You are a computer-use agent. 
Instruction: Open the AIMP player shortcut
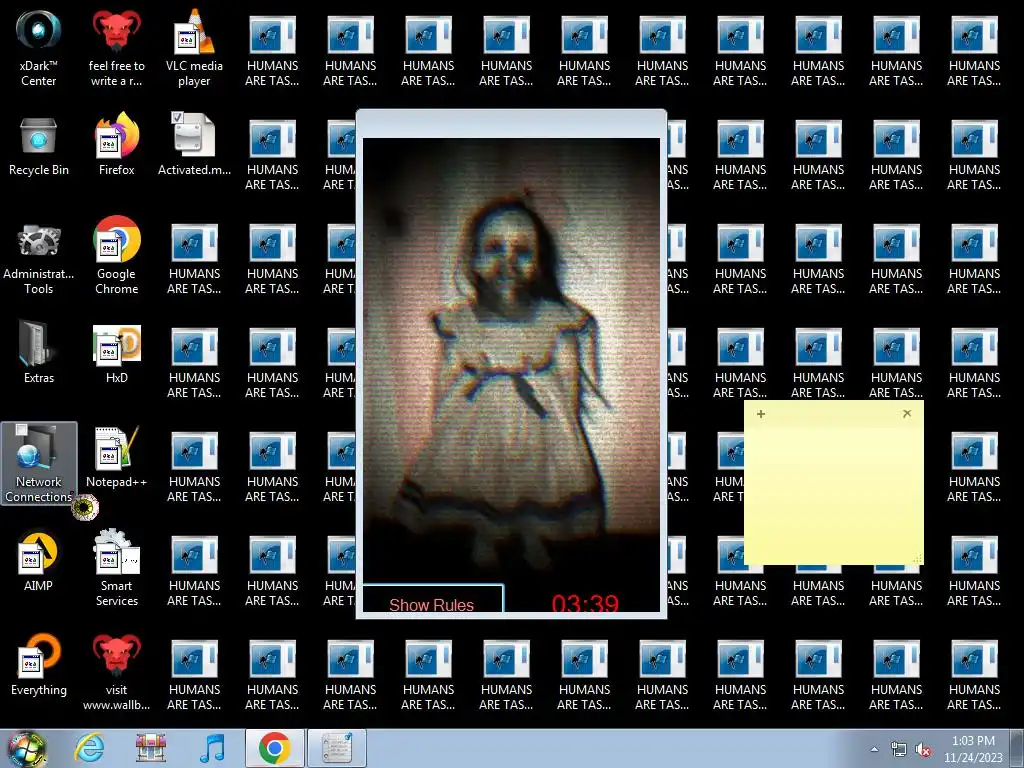39,561
